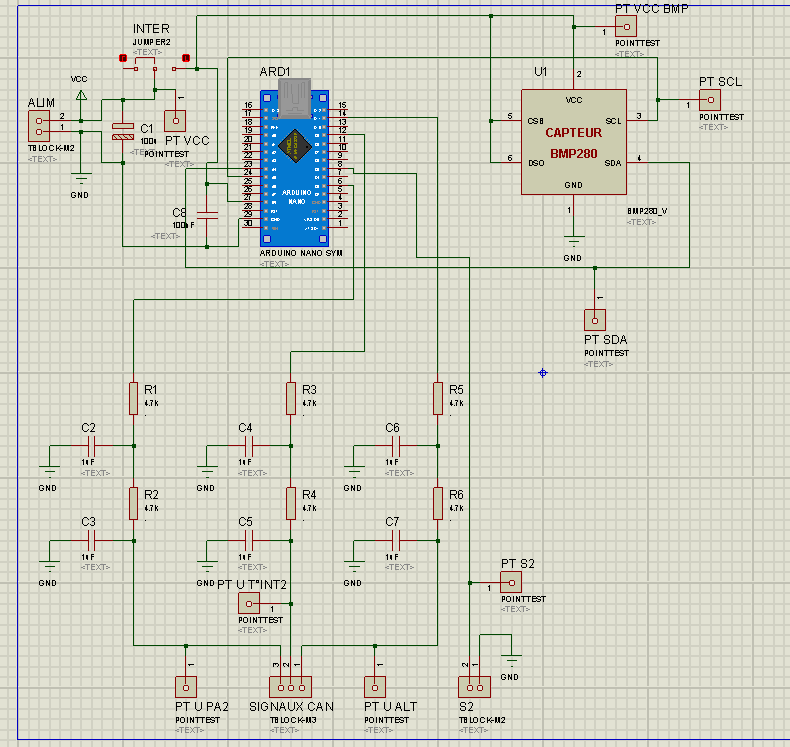Click the INTER jumper symbol

pyautogui.click(x=155, y=64)
